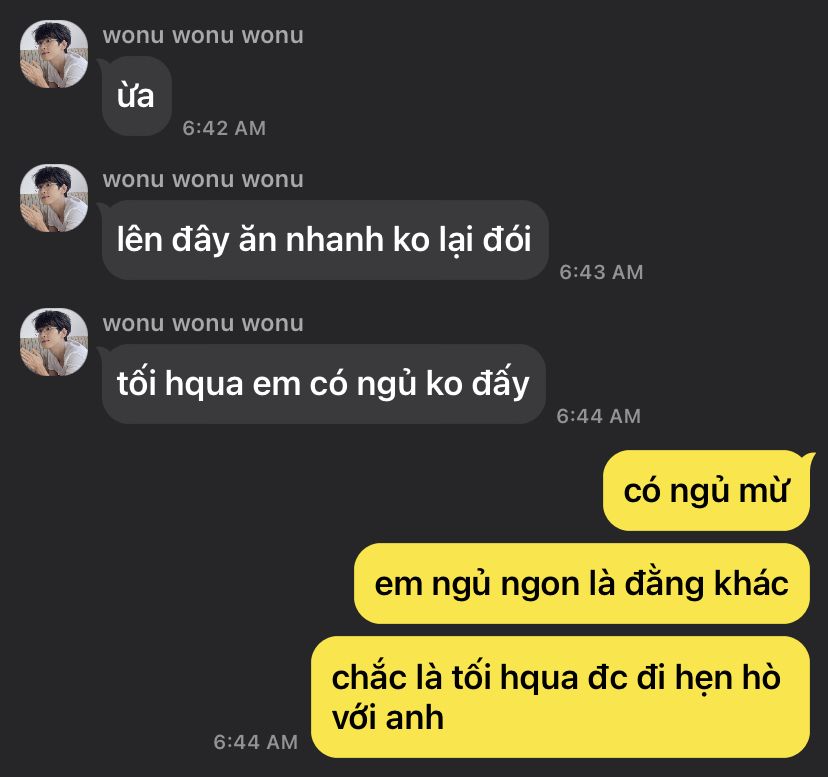Viewport: 828px width, 777px height.
Task: Select the 6:42 AM timestamp
Action: 224,128
